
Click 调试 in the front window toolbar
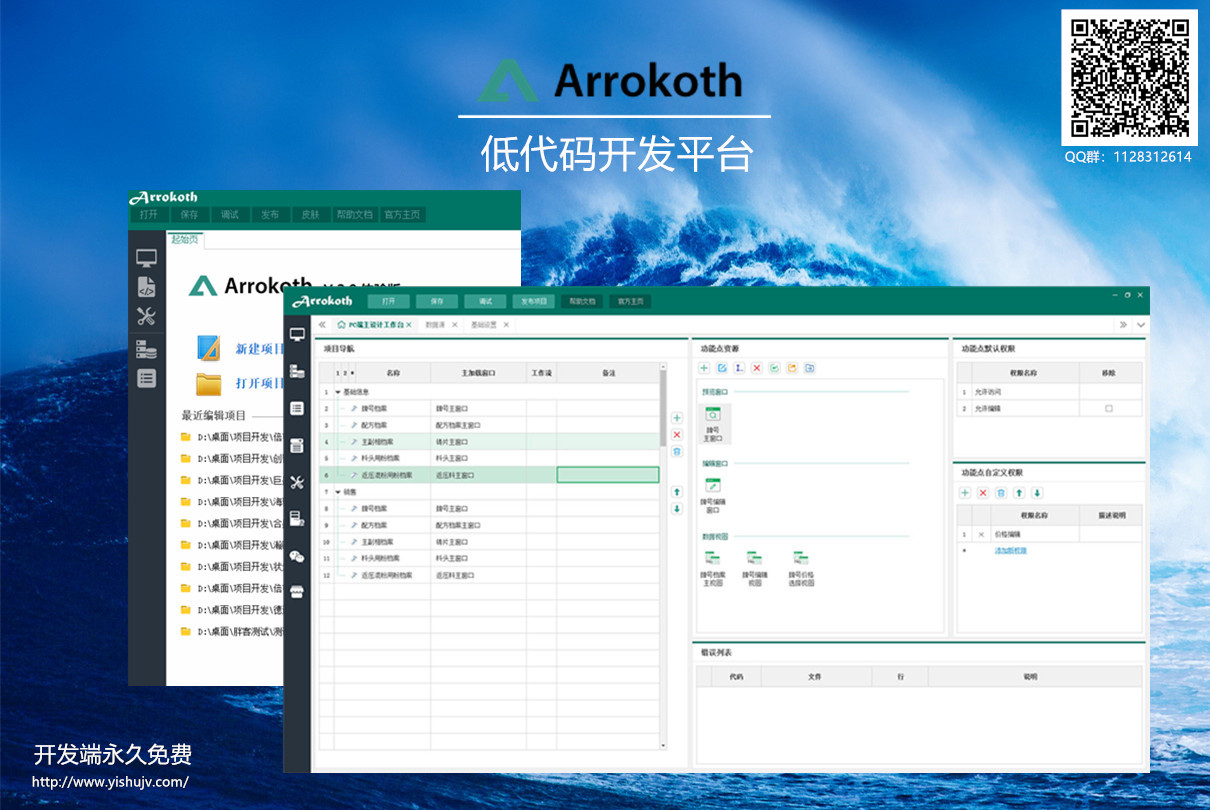click(485, 301)
